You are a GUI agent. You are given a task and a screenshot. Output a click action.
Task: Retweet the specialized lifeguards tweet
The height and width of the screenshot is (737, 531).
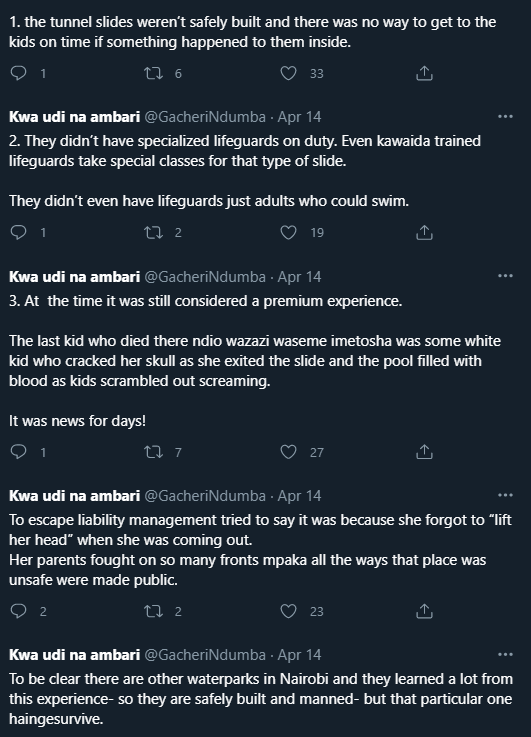point(153,232)
